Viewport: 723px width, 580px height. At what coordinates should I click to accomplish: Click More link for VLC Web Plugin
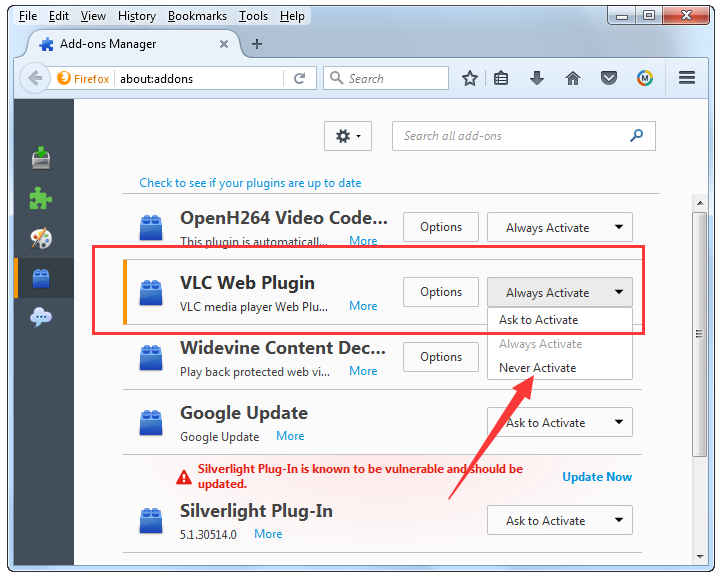(x=363, y=306)
